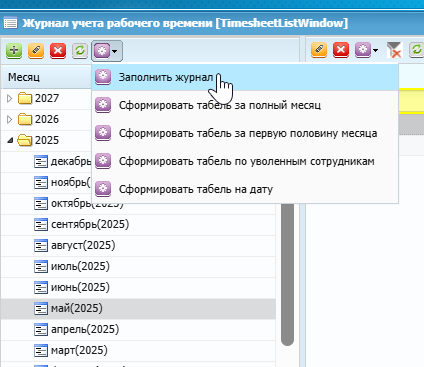The height and width of the screenshot is (367, 424).
Task: Click the orange edit pencil in left toolbar
Action: (x=36, y=51)
